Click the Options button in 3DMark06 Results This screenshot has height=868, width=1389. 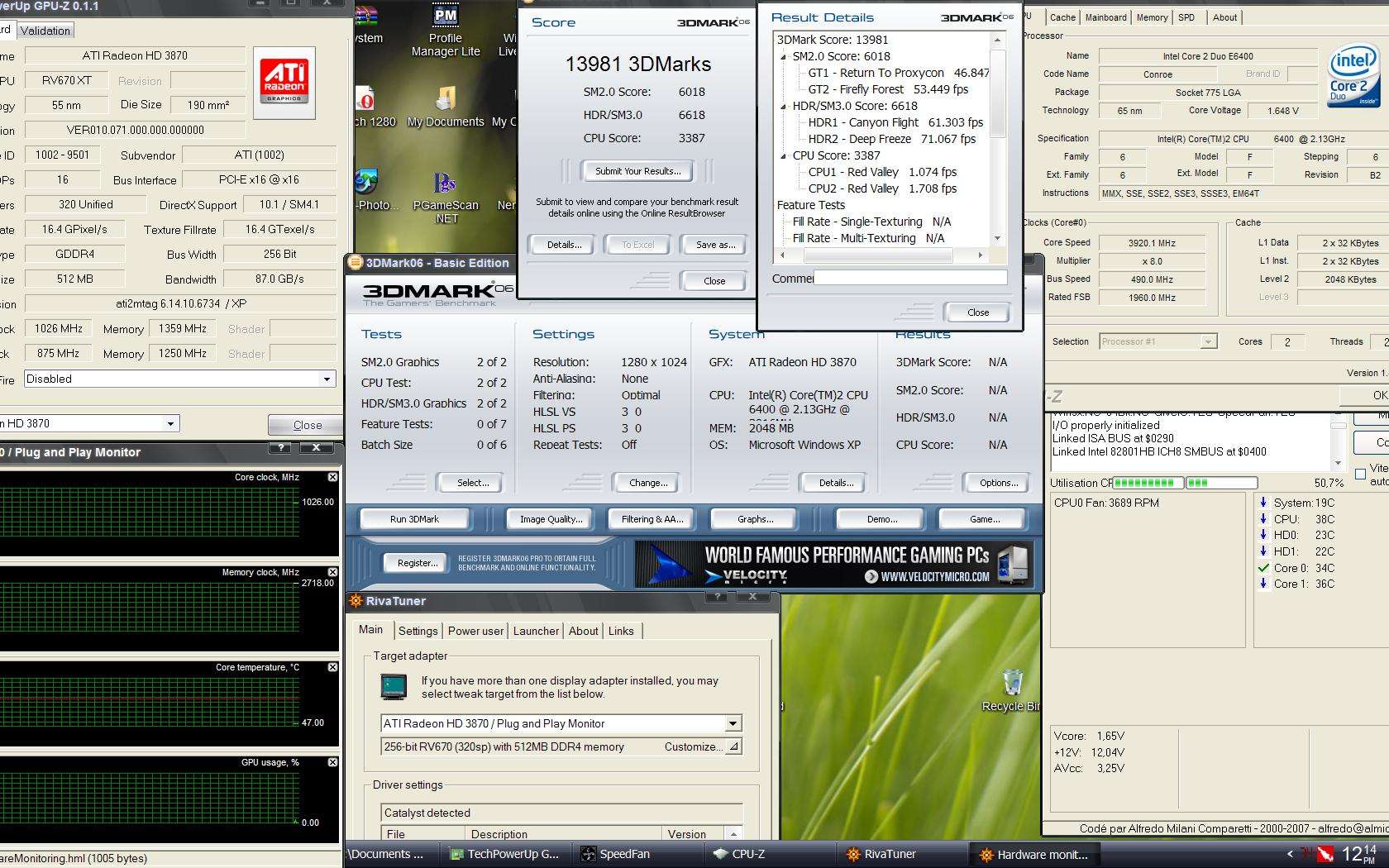998,483
